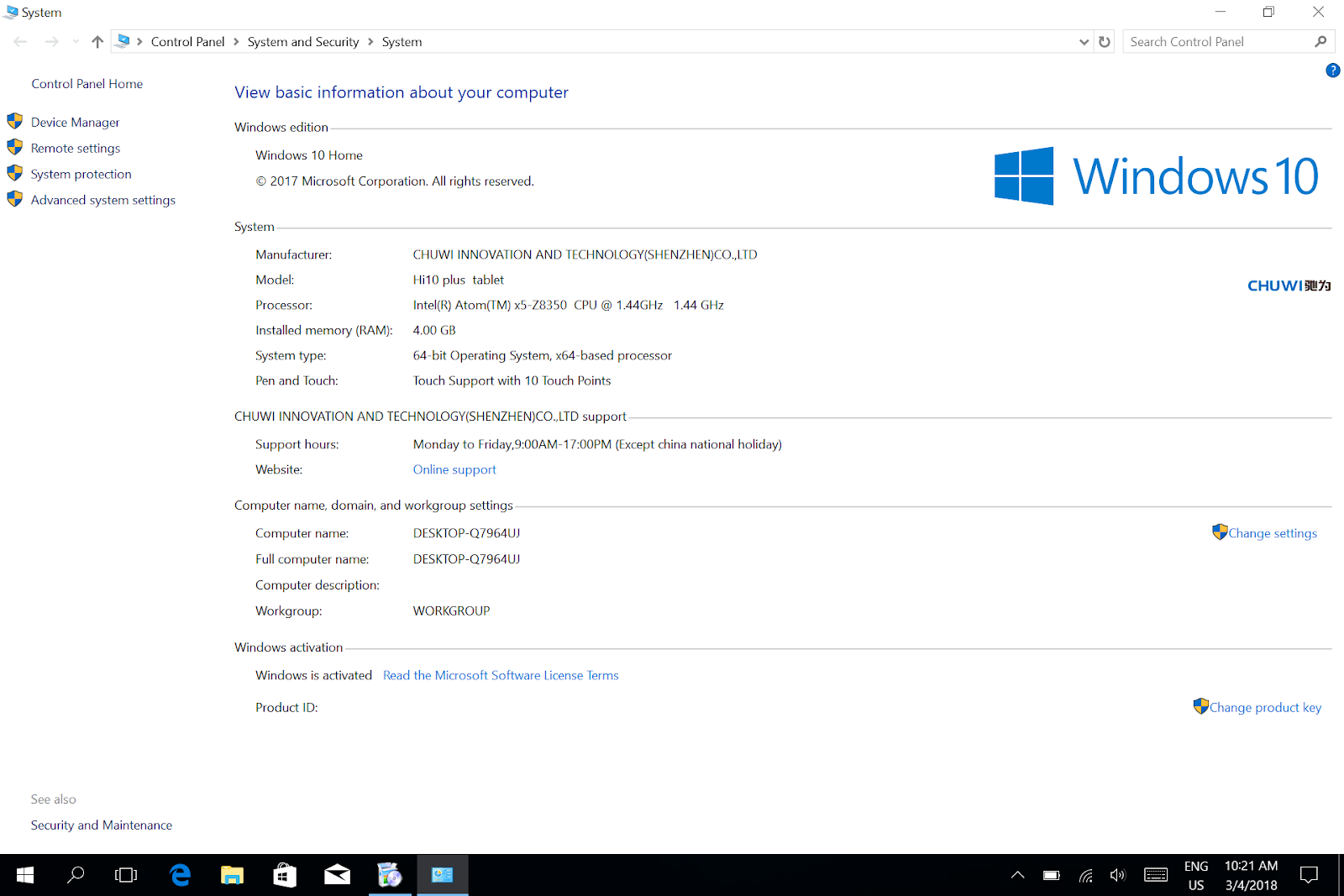Open Task View on taskbar

(x=126, y=876)
